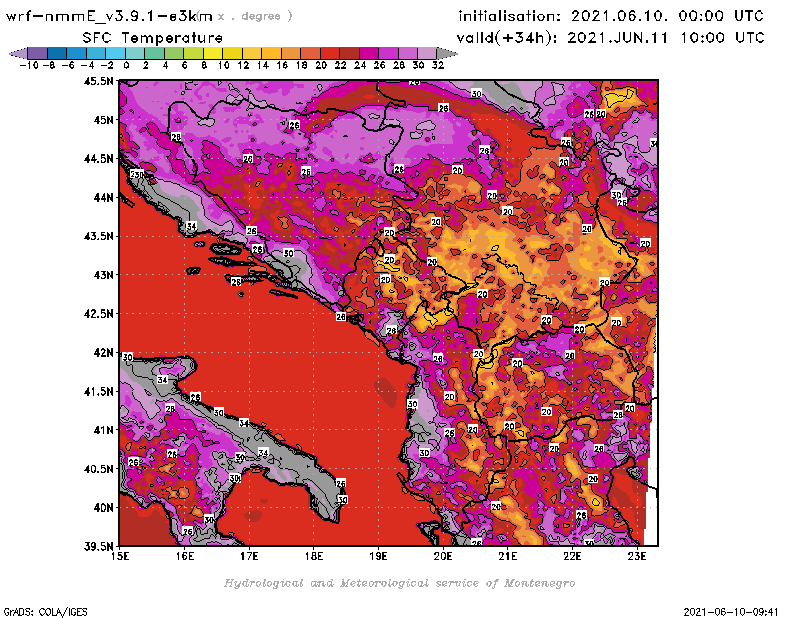Click the 230 contour label near 44.5N coast
The width and height of the screenshot is (800, 618).
pyautogui.click(x=137, y=175)
